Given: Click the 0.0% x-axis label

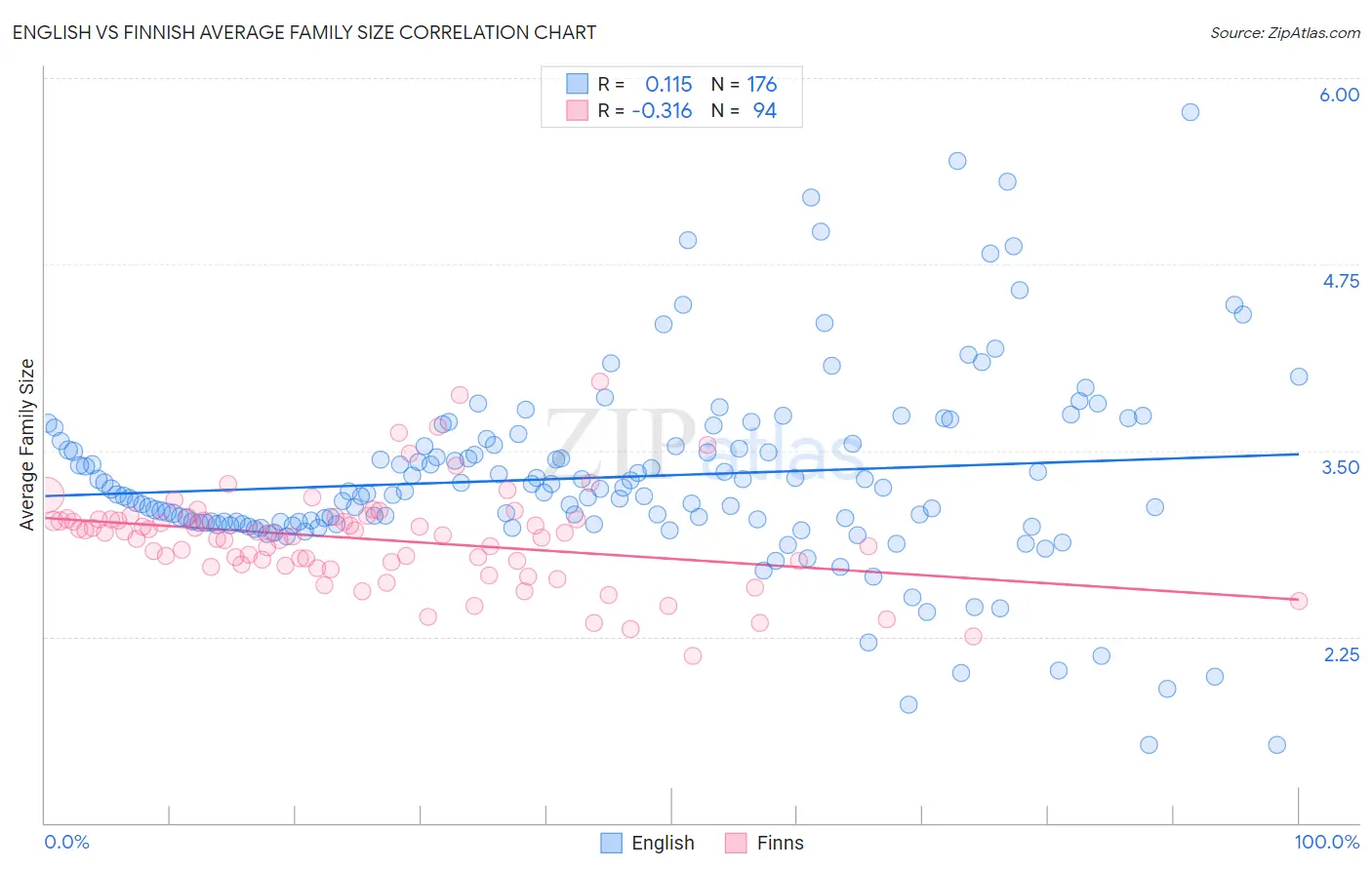Looking at the screenshot, I should coord(66,842).
